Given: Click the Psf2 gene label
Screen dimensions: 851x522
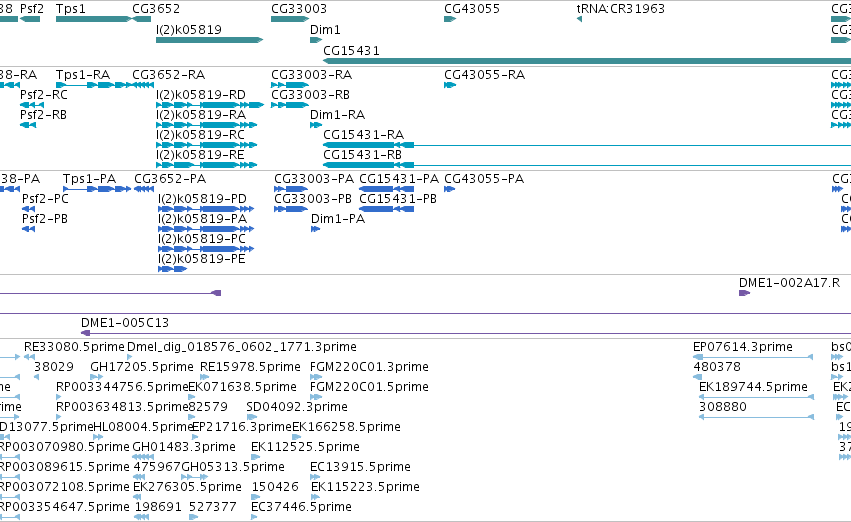Looking at the screenshot, I should 31,9.
